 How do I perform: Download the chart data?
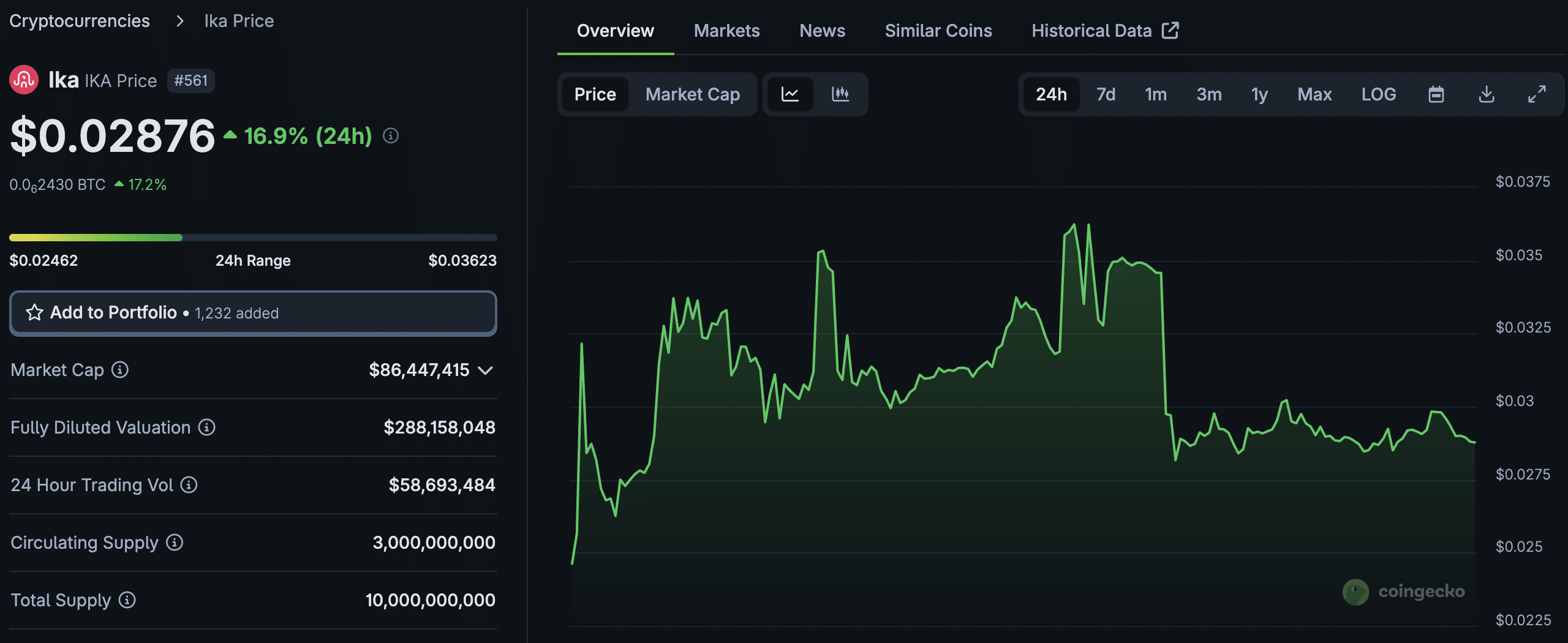pyautogui.click(x=1487, y=94)
